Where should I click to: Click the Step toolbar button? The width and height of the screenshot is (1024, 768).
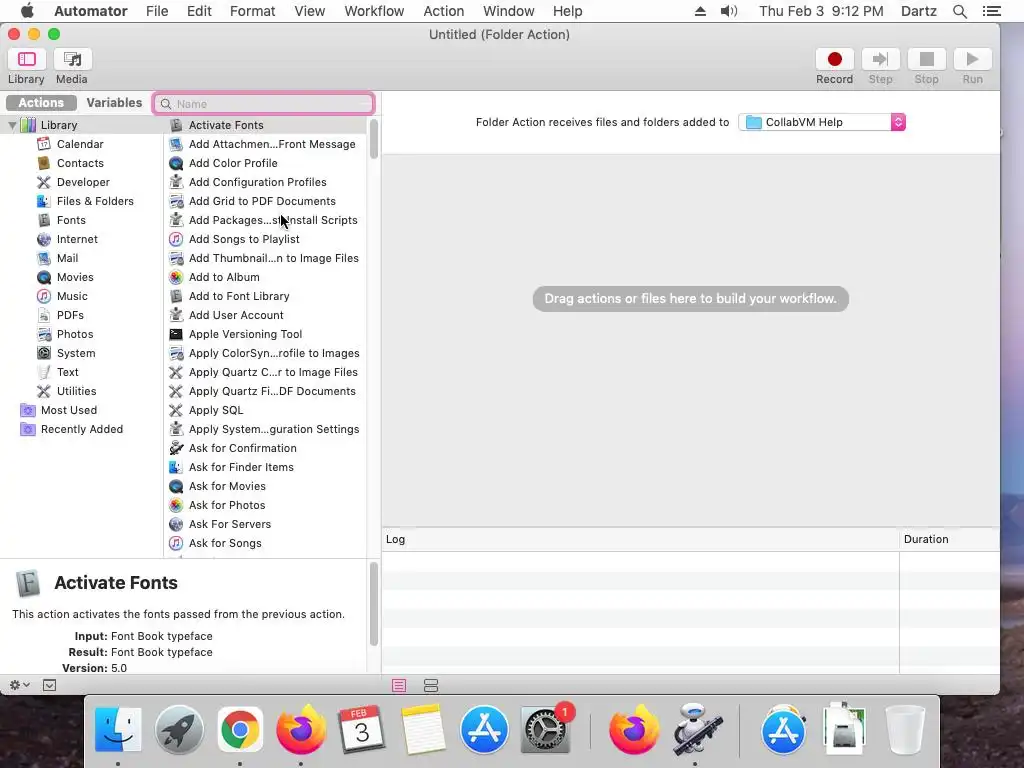(880, 59)
